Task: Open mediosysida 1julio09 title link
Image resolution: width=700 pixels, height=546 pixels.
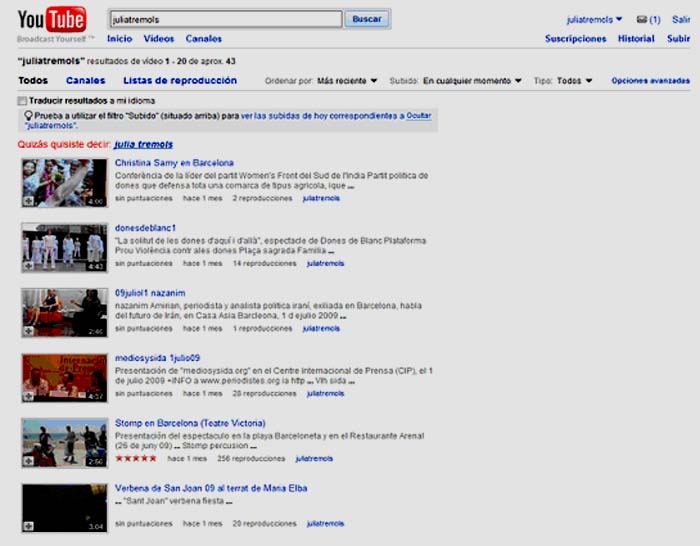Action: click(x=158, y=358)
